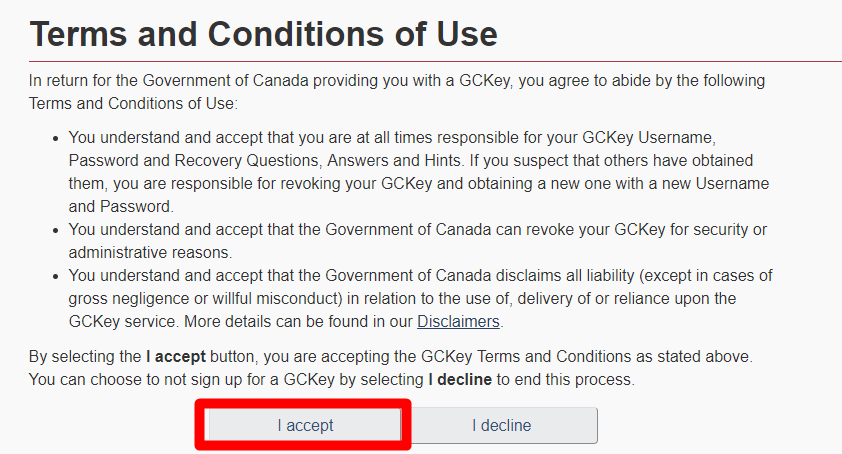Click the bullet marker of the third list item
Viewport: 842px width, 454px height.
pos(56,276)
